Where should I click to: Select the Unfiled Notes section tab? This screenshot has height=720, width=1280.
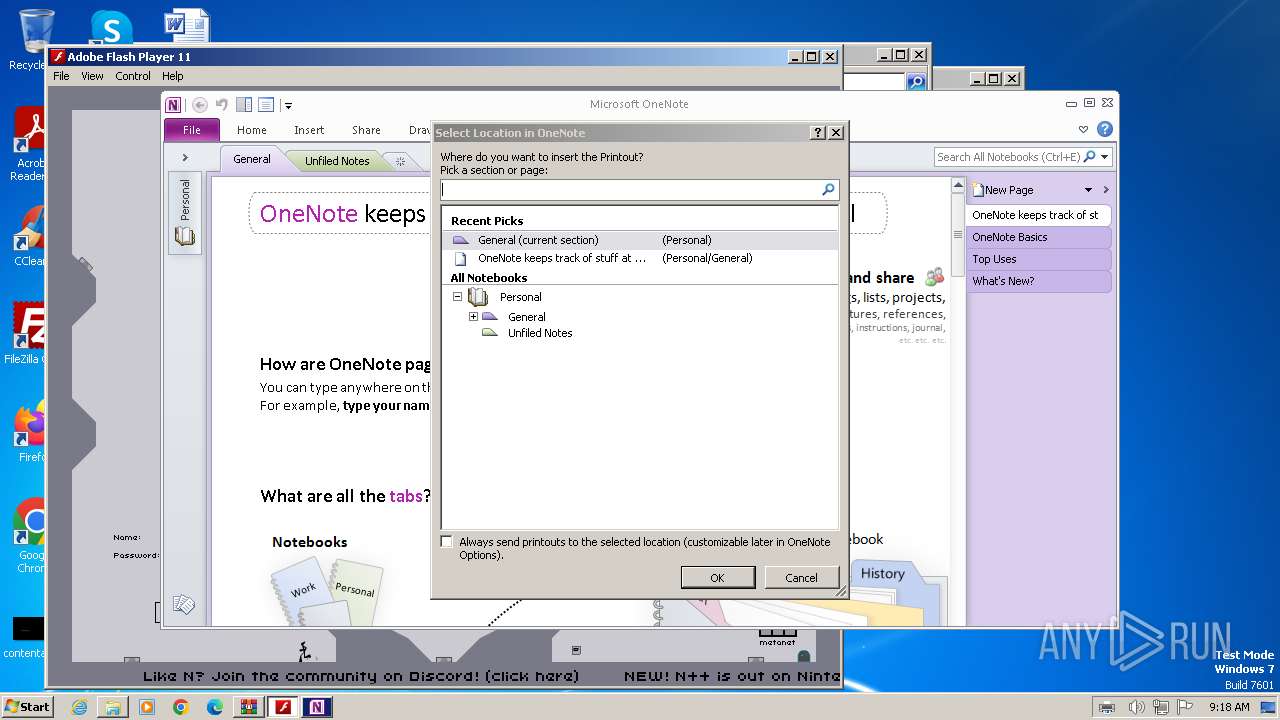337,160
